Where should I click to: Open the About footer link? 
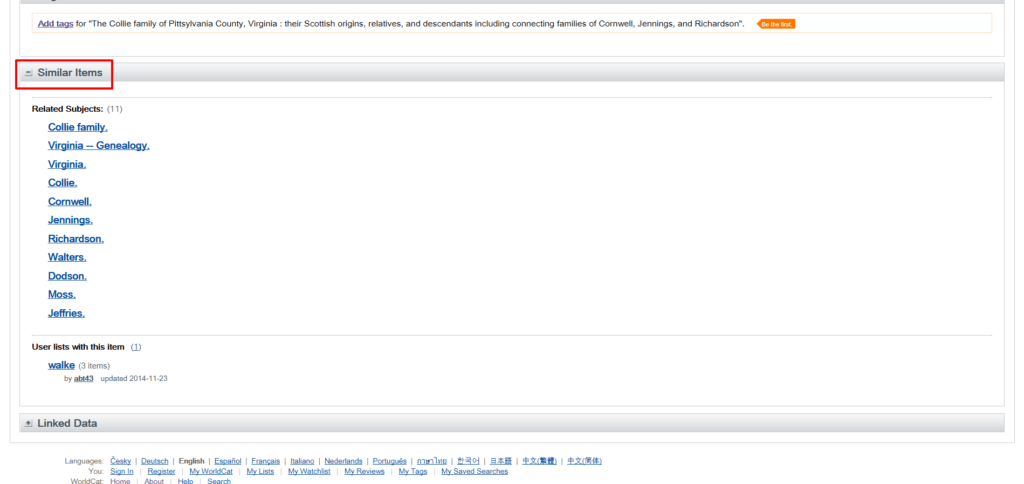coord(154,481)
